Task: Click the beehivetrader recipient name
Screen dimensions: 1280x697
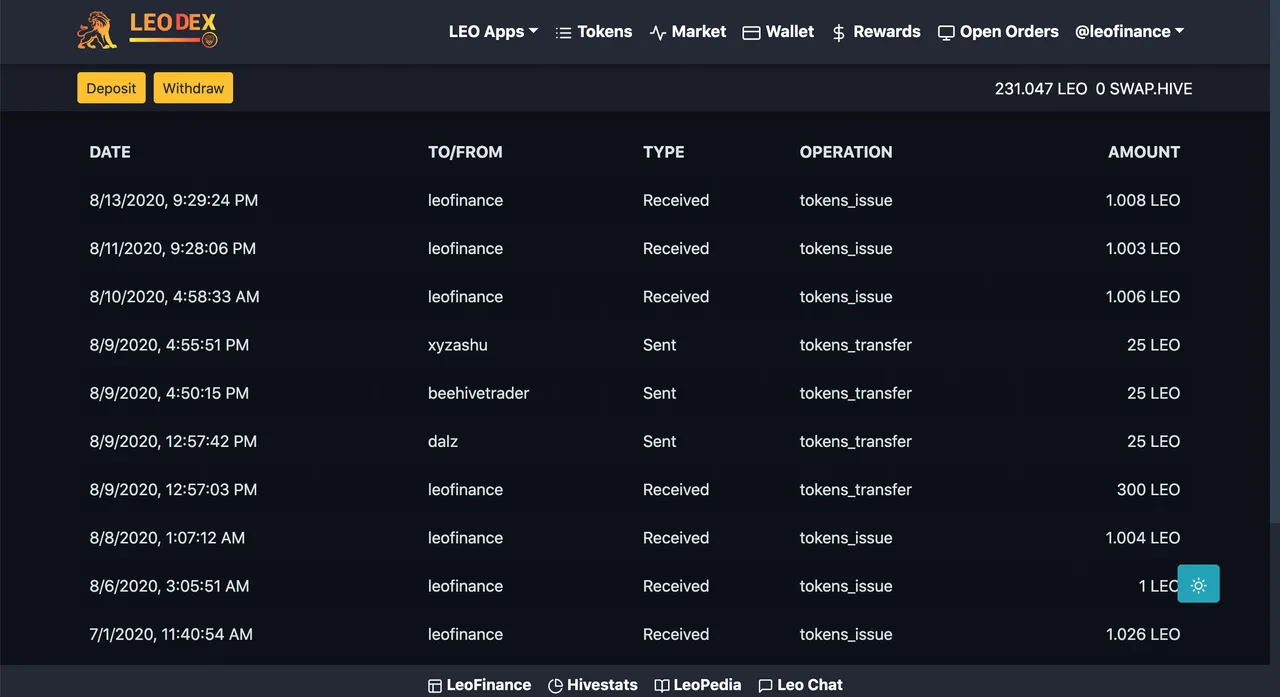Action: click(x=479, y=393)
